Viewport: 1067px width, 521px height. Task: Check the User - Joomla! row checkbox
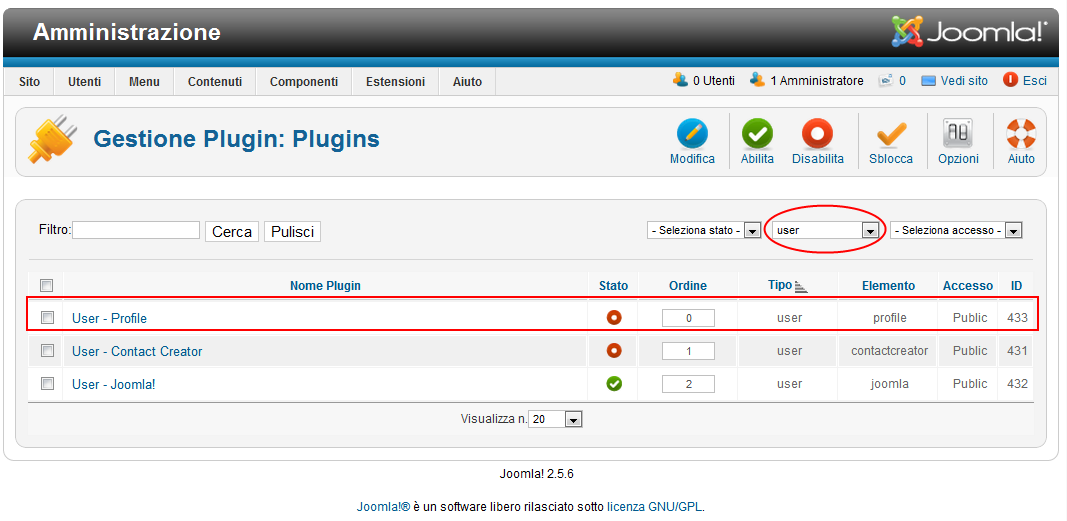coord(47,384)
